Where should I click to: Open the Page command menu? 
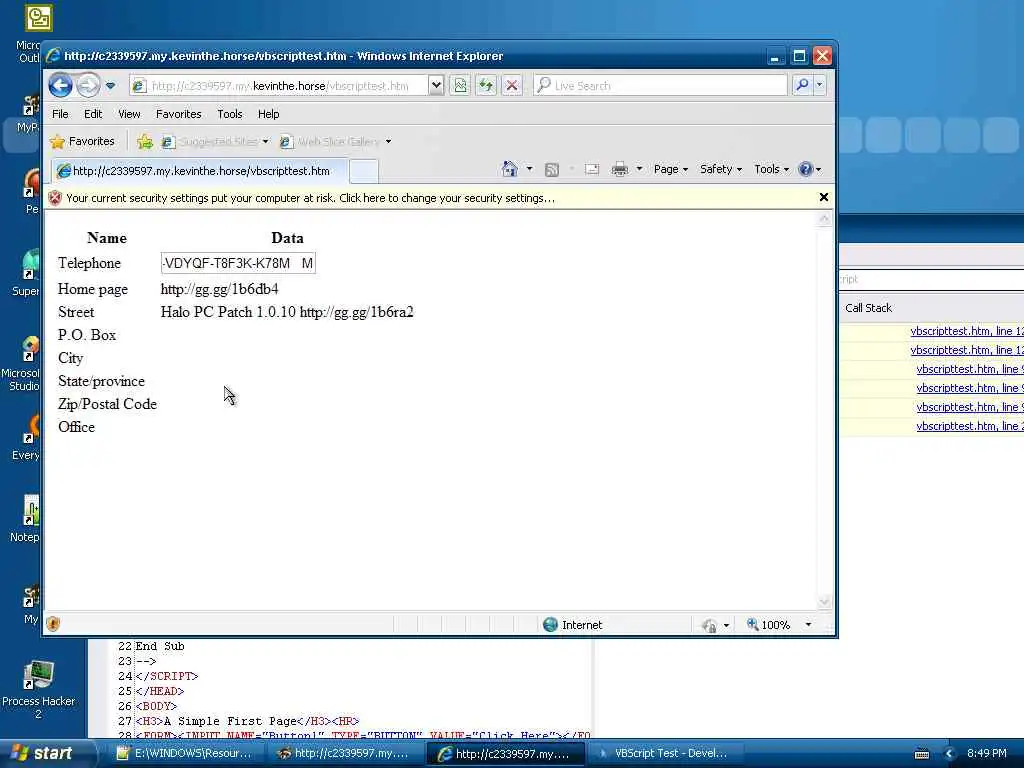point(671,169)
